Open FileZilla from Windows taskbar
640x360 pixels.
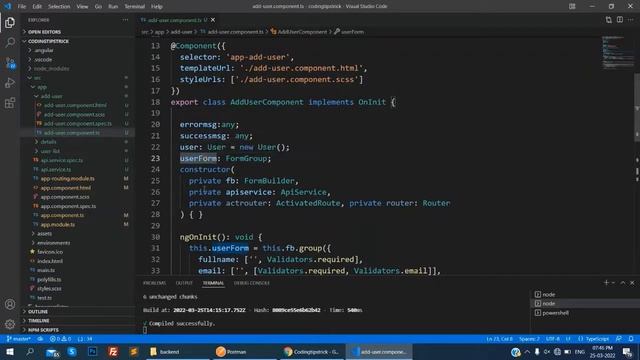[x=113, y=351]
